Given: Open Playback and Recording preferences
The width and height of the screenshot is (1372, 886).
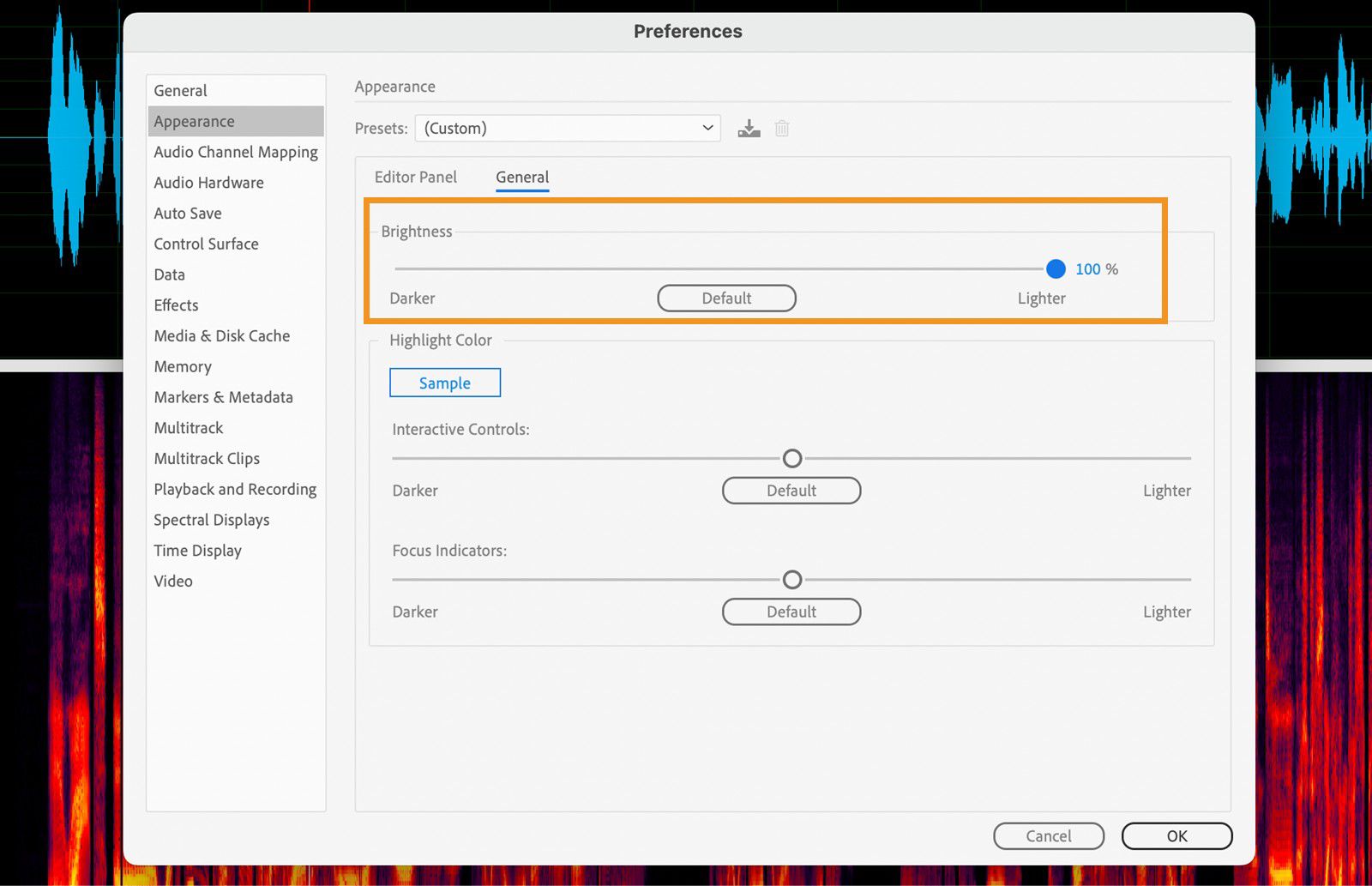Looking at the screenshot, I should point(235,490).
